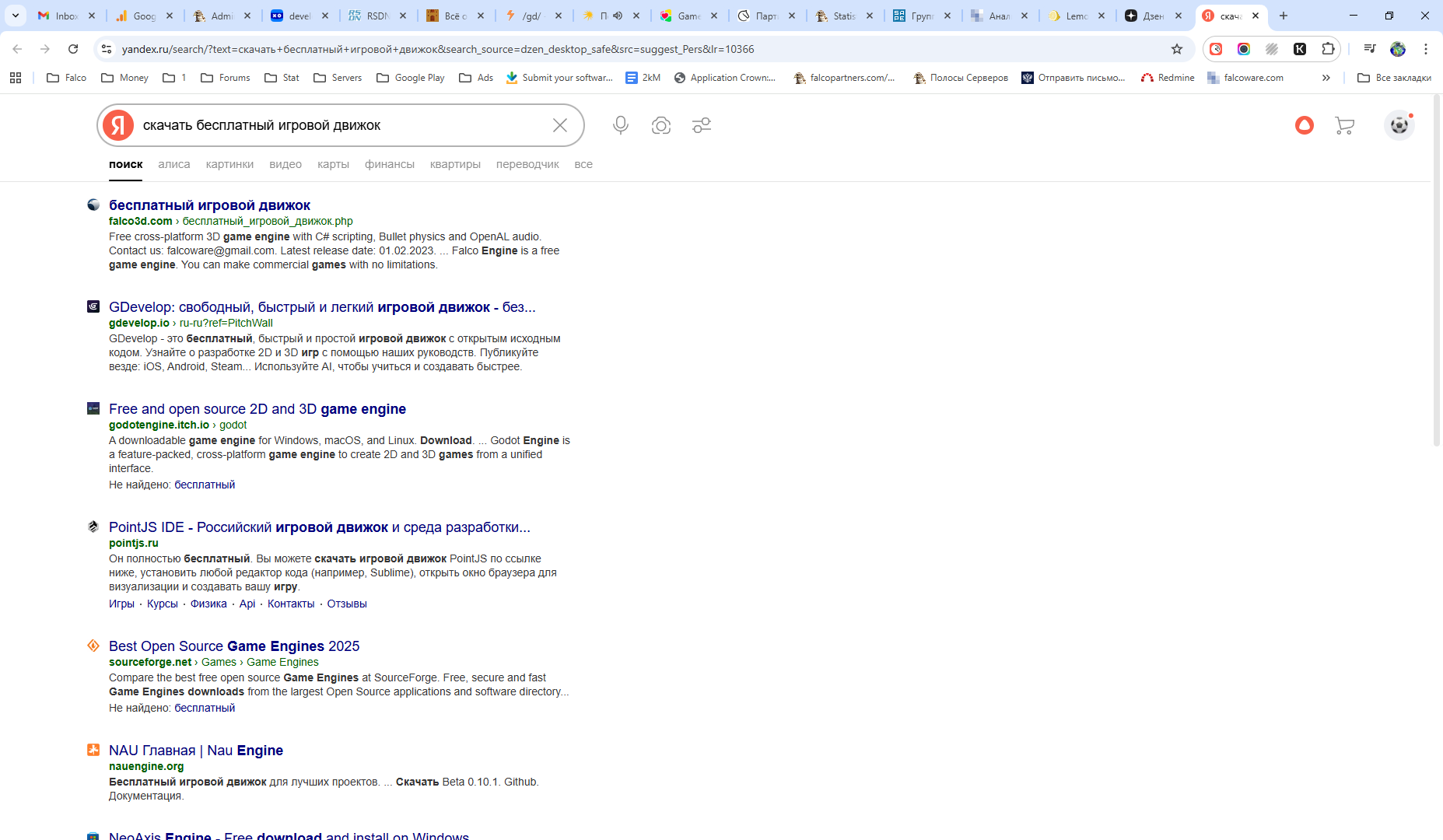
Task: Open Google Play bookmarks folder
Action: (x=411, y=78)
